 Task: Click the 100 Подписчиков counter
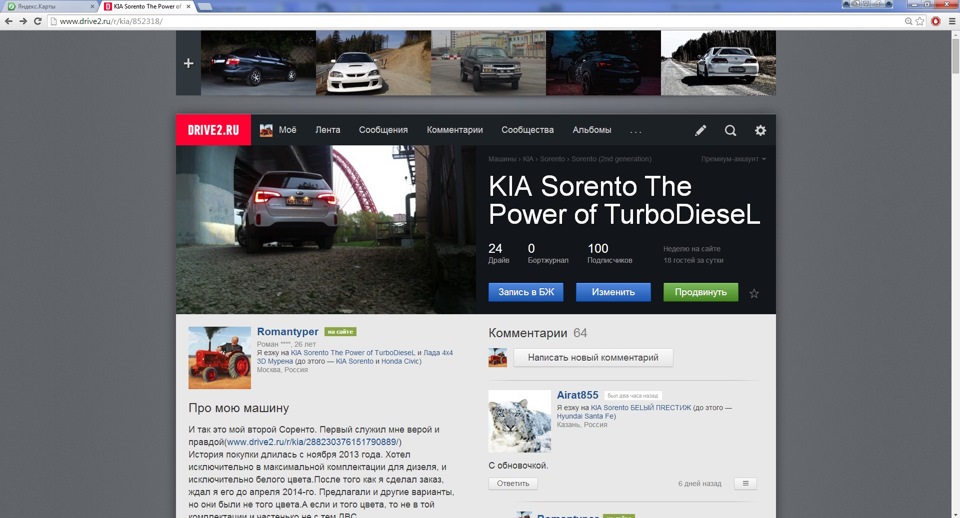tap(610, 253)
